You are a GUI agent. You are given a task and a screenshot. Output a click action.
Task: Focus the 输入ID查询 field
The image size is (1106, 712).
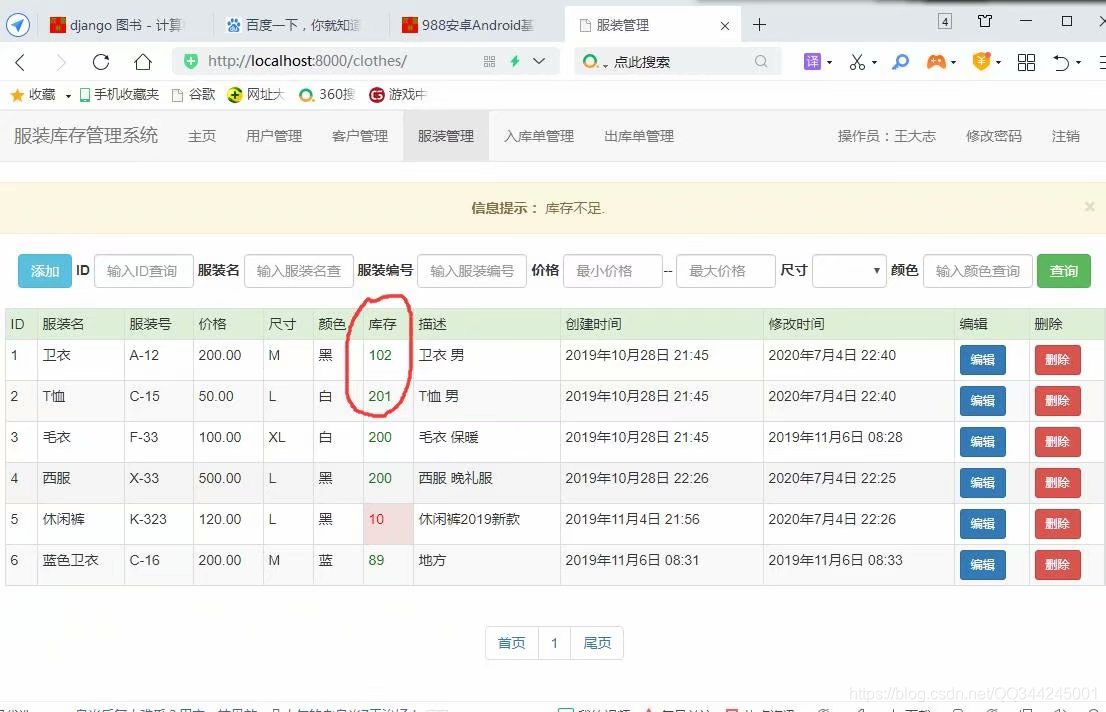pyautogui.click(x=143, y=271)
